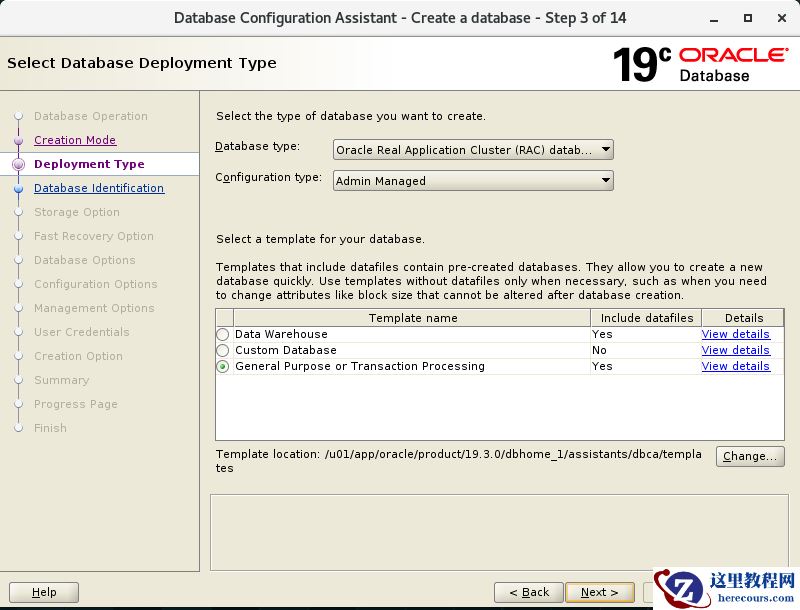Go to Creation Mode step
This screenshot has height=610, width=800.
point(75,140)
